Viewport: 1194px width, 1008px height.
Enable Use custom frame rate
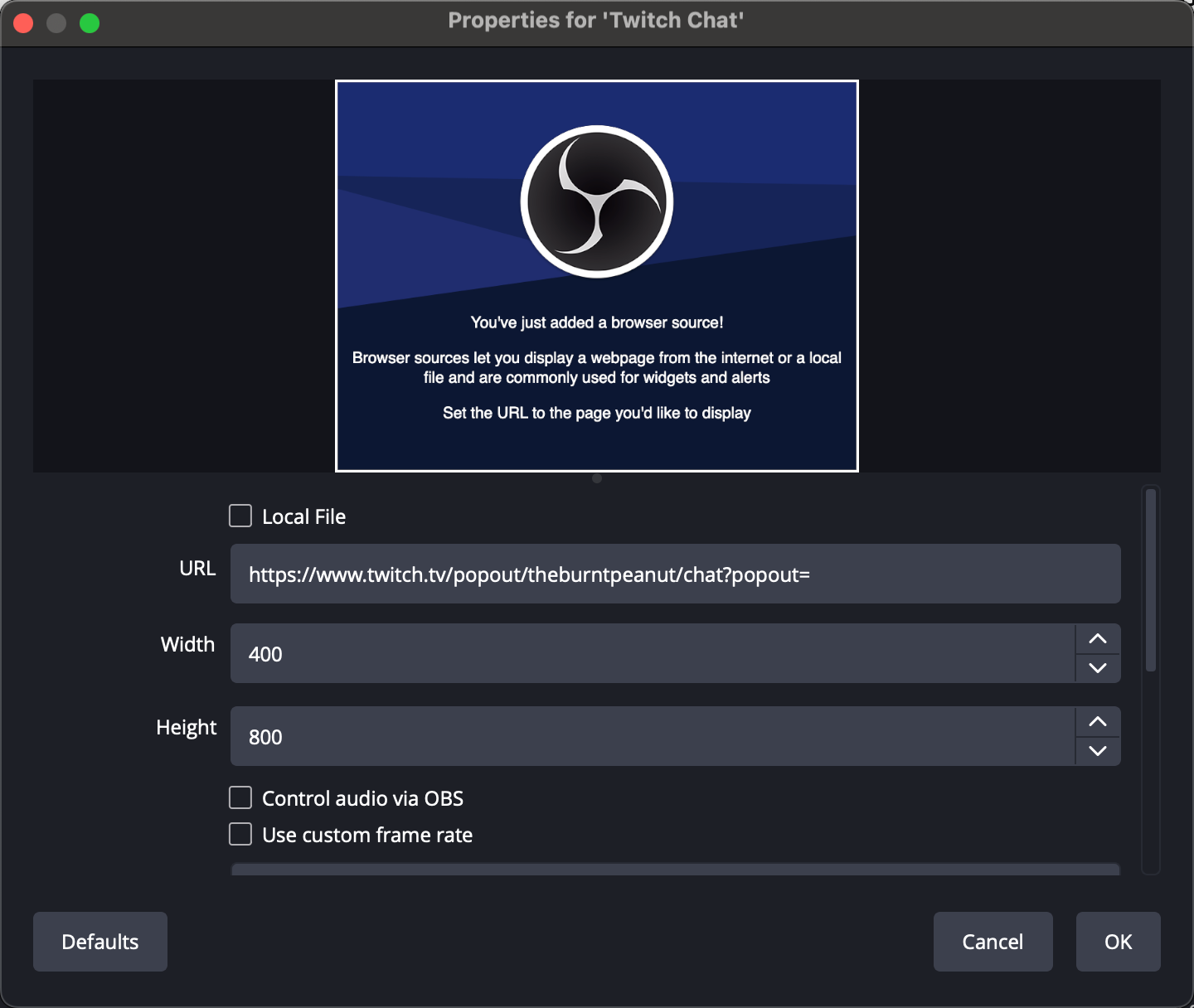click(x=240, y=834)
